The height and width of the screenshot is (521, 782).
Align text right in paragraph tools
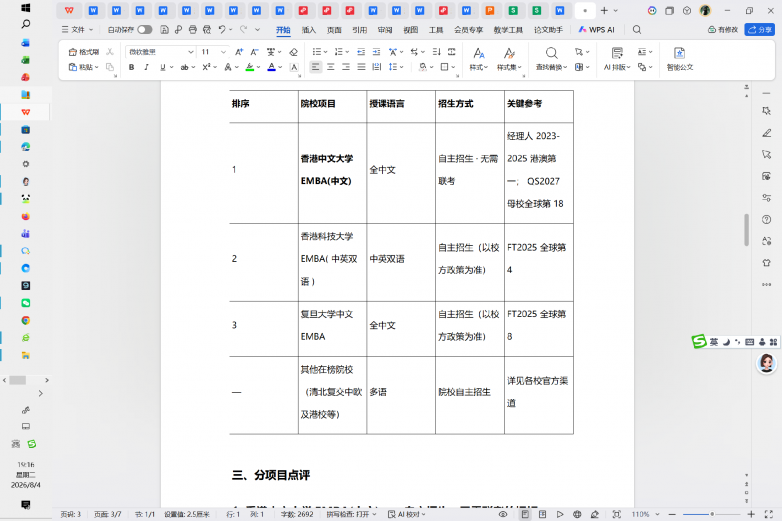click(x=346, y=67)
